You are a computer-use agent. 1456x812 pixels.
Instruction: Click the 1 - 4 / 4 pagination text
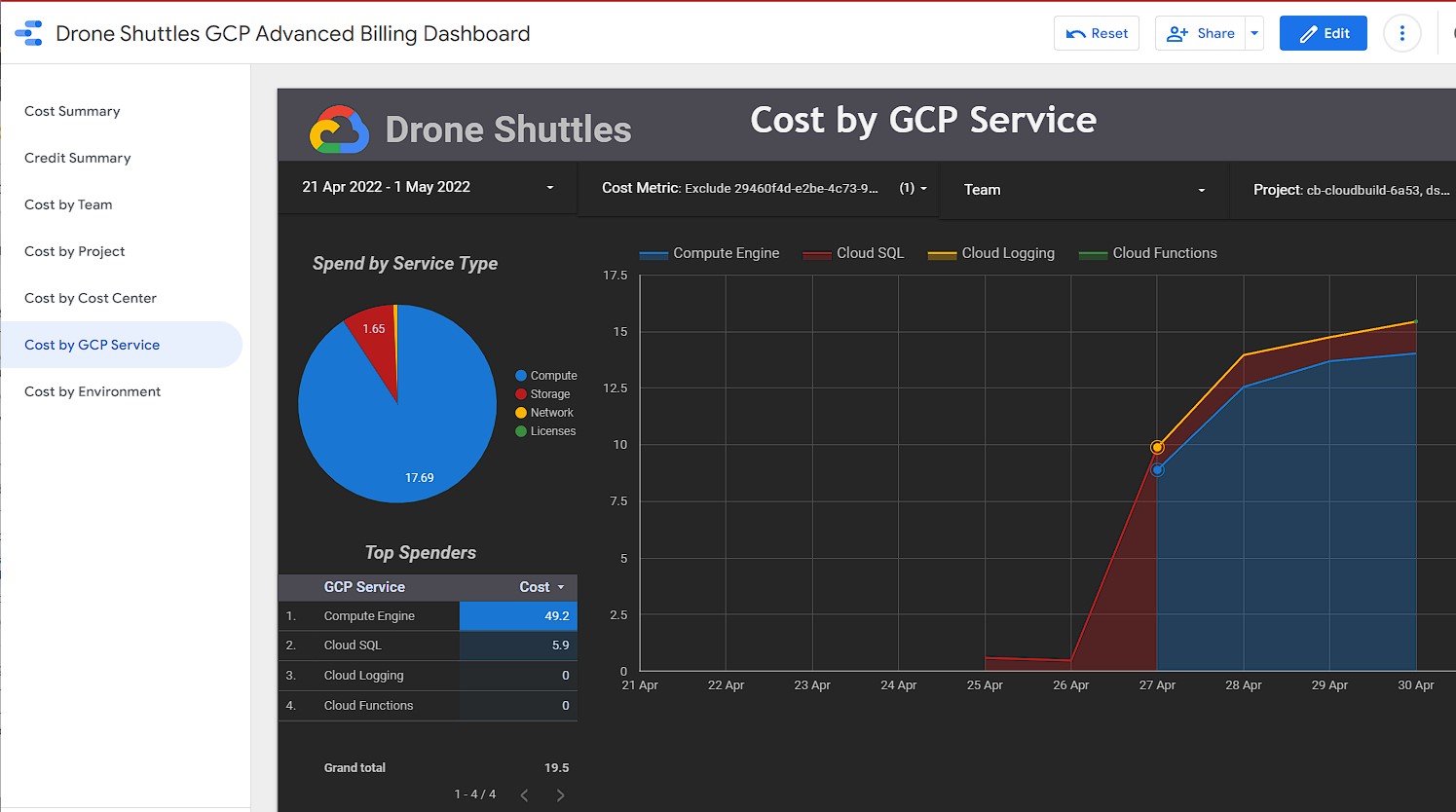click(x=475, y=794)
